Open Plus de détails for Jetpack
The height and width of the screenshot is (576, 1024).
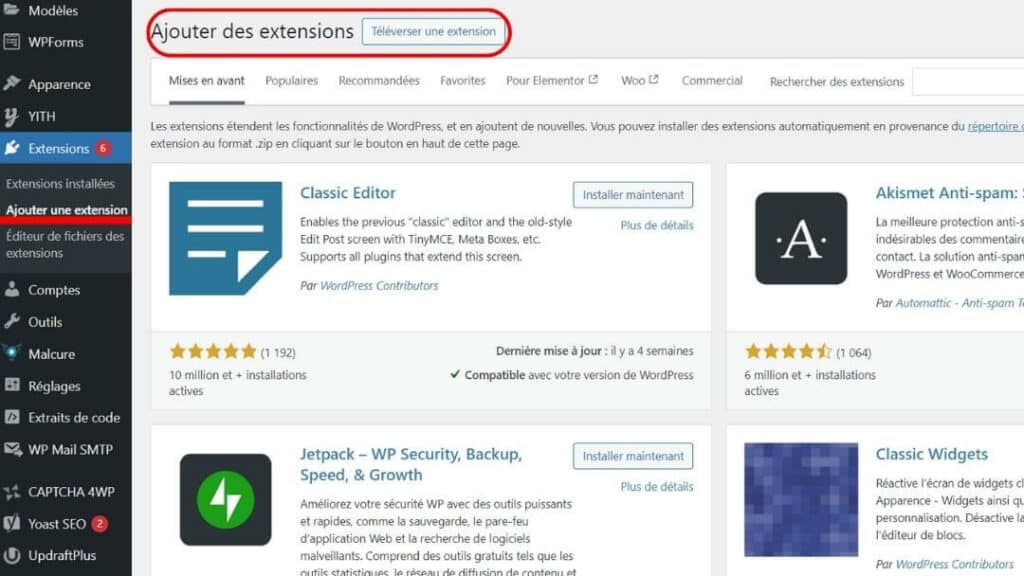[656, 487]
